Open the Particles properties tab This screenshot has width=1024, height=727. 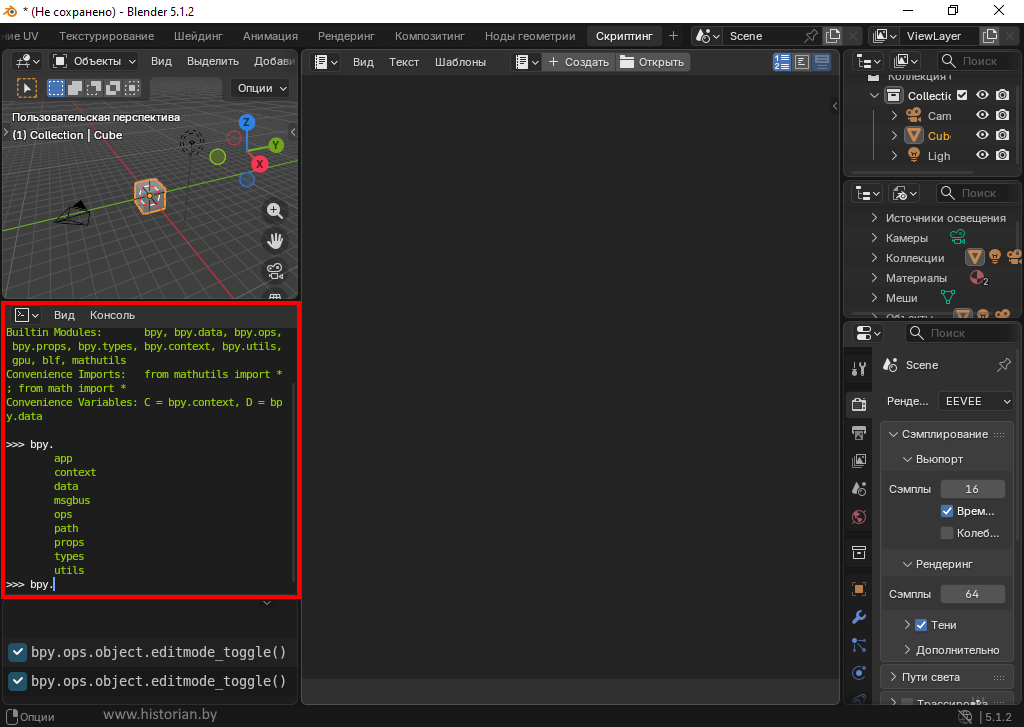coord(859,645)
